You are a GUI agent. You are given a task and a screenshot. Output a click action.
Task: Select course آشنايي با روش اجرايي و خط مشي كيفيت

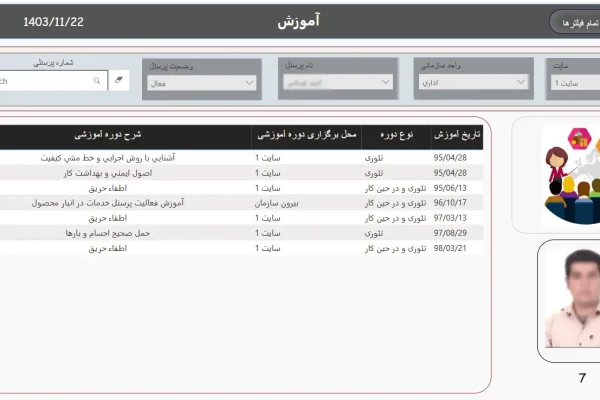coord(108,158)
